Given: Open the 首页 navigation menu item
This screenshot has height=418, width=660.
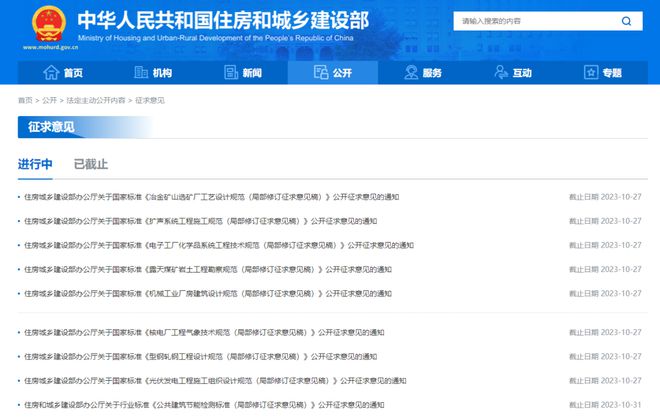Looking at the screenshot, I should click(63, 72).
